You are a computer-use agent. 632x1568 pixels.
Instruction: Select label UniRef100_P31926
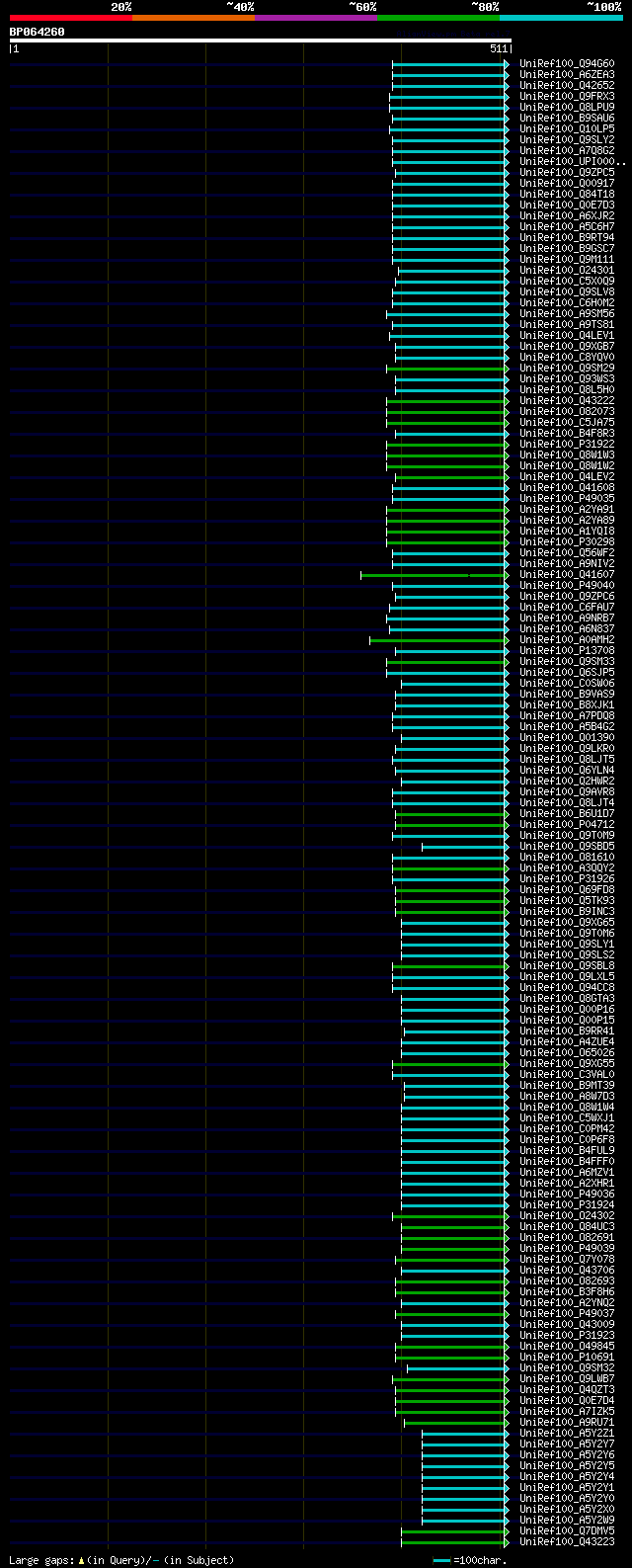tap(567, 878)
